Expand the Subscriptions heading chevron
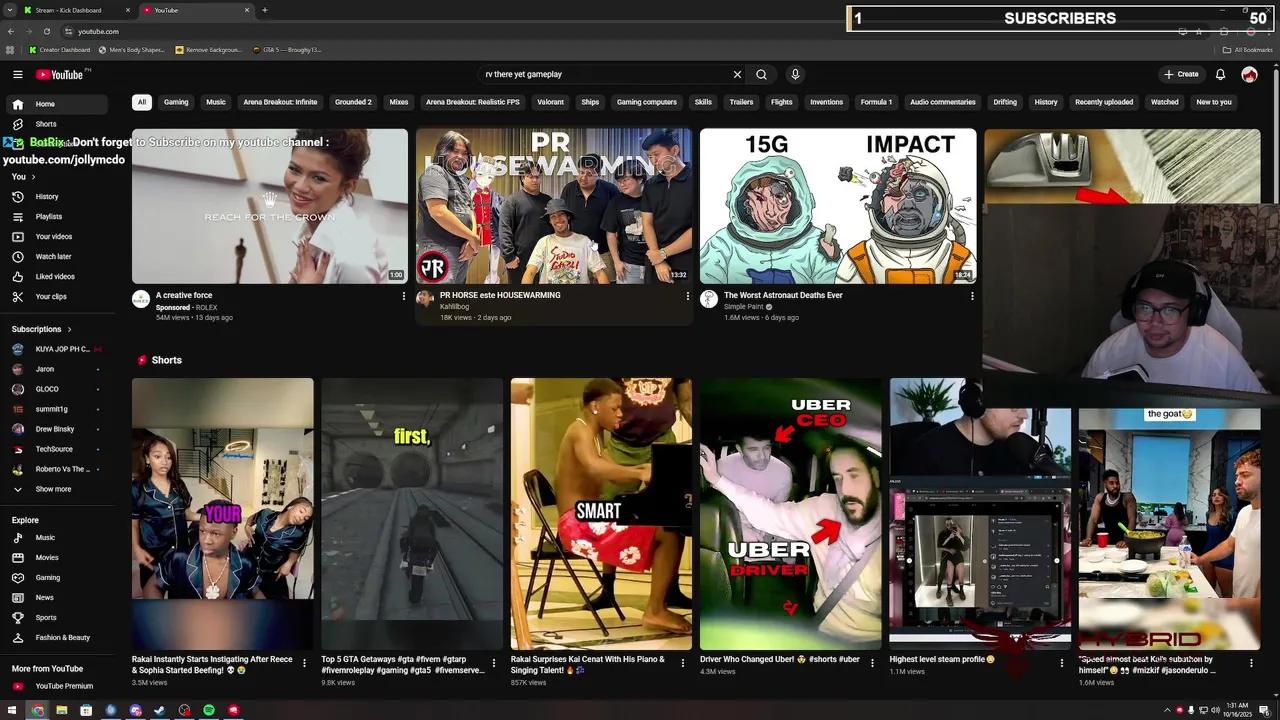1280x720 pixels. pos(69,329)
